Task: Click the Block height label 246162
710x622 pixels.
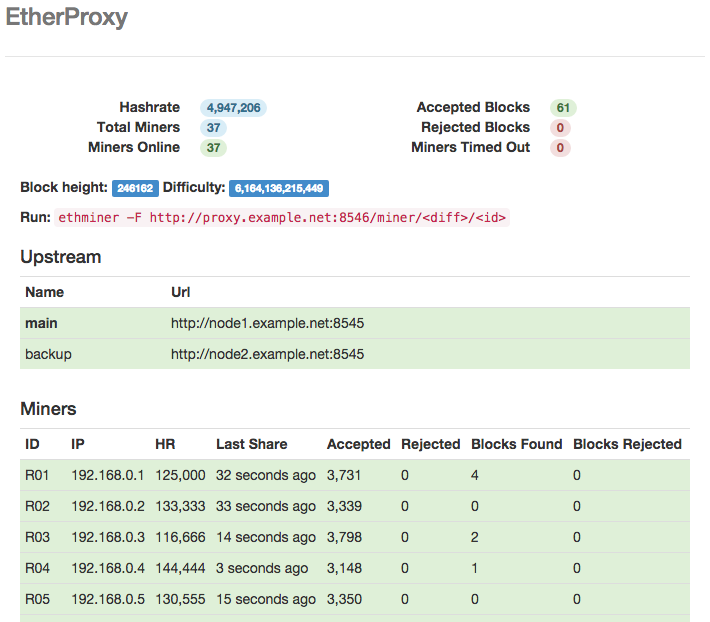Action: [134, 188]
